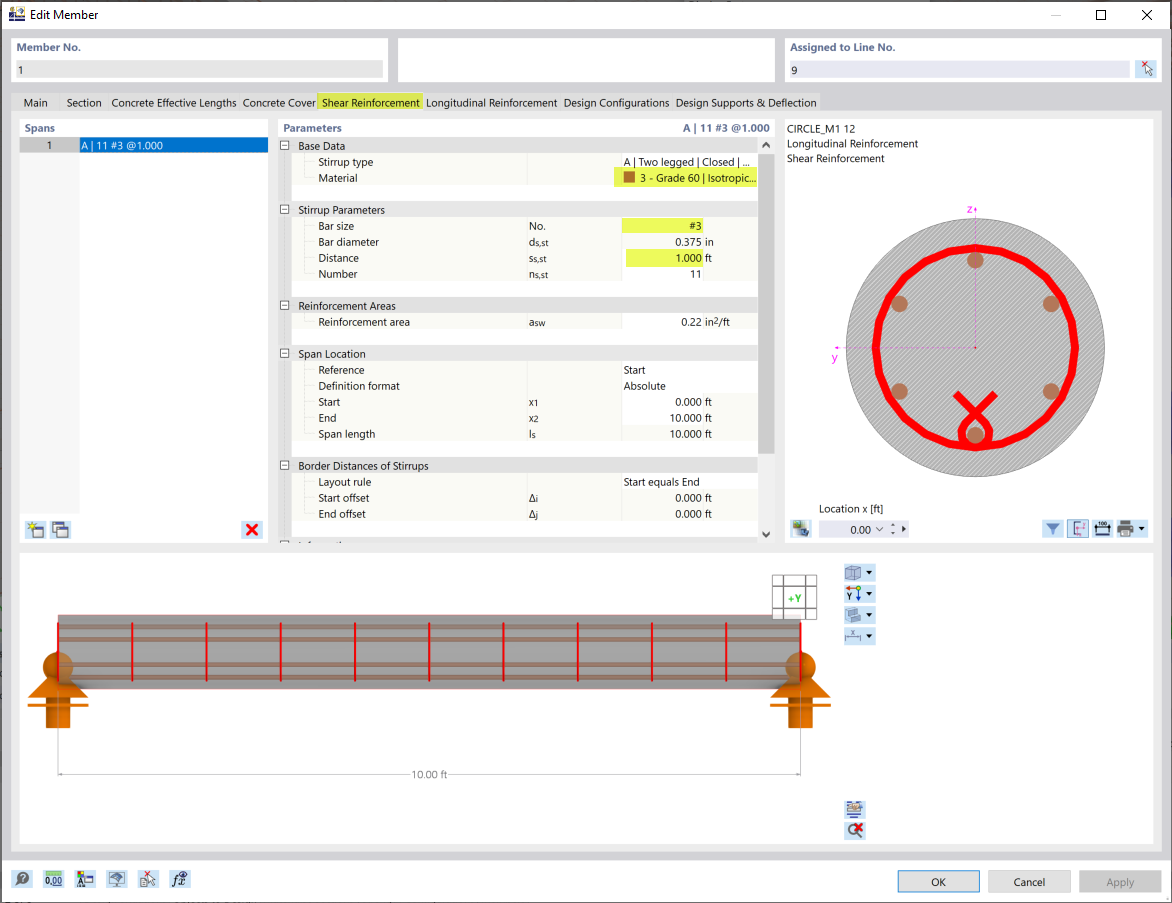Screen dimensions: 1172x903
Task: Click bottom toolbar icon with red X
Action: 148,879
